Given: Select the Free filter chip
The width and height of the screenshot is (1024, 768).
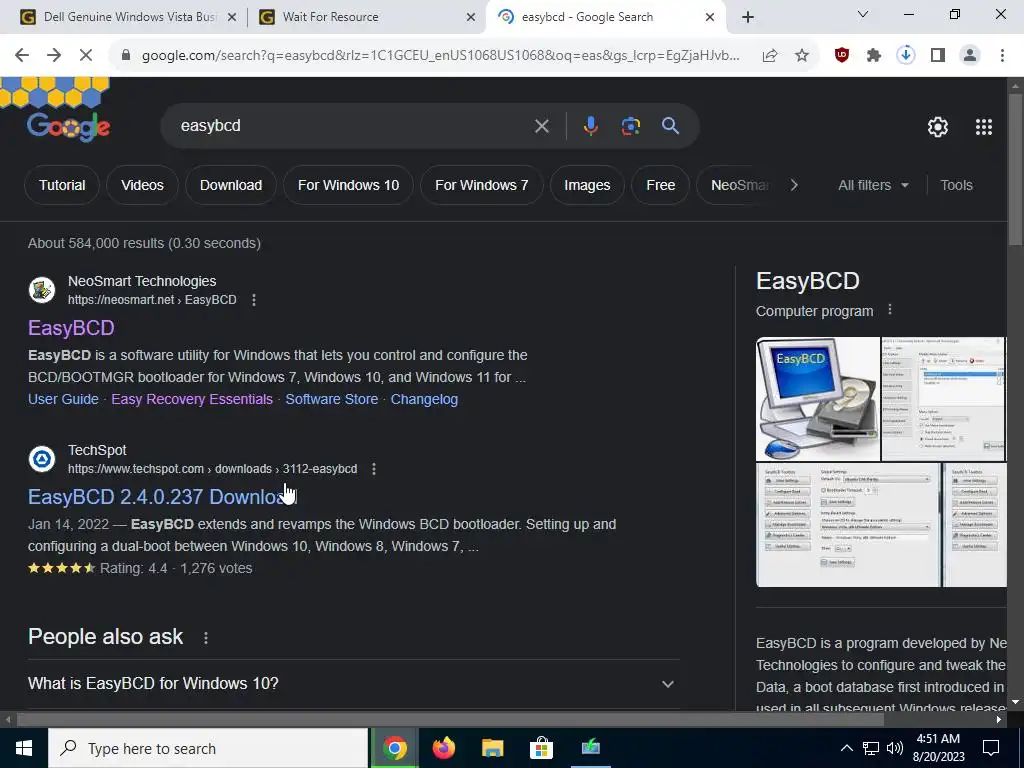Looking at the screenshot, I should coord(661,185).
